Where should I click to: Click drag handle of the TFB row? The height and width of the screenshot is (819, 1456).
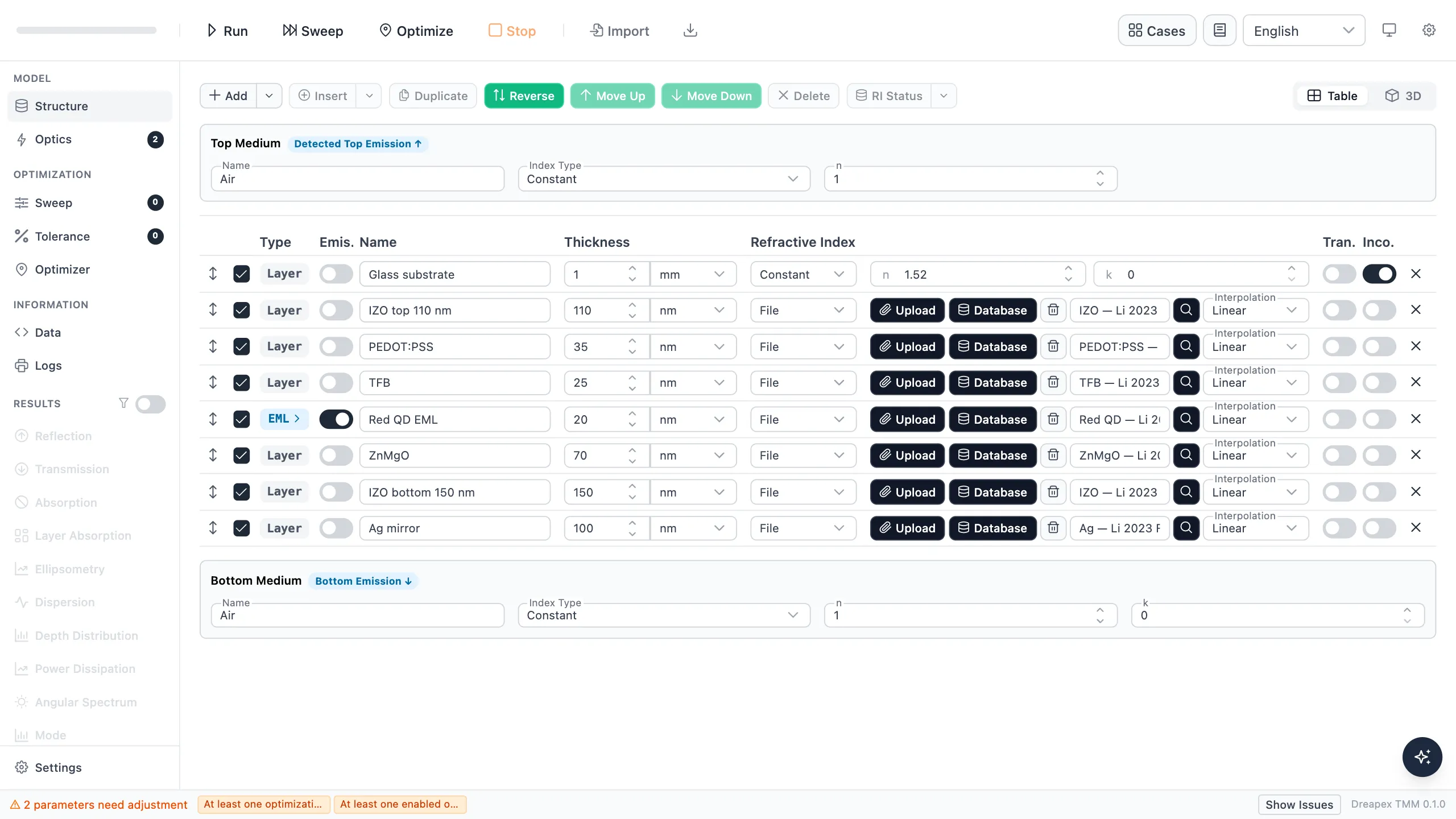pos(213,383)
